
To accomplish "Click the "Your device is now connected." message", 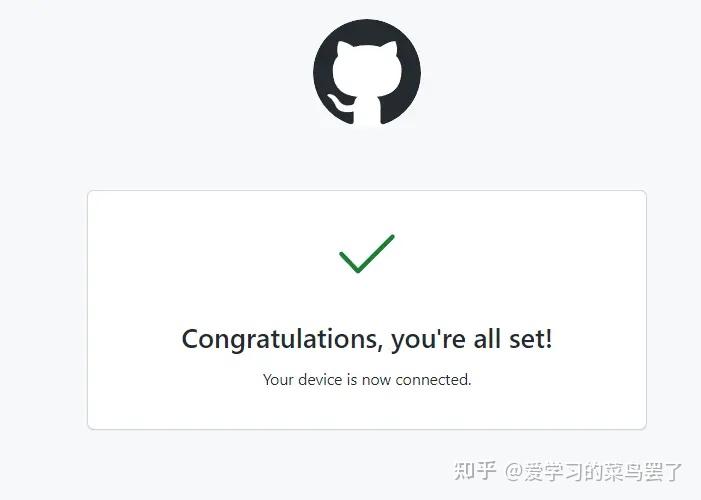I will tap(367, 380).
